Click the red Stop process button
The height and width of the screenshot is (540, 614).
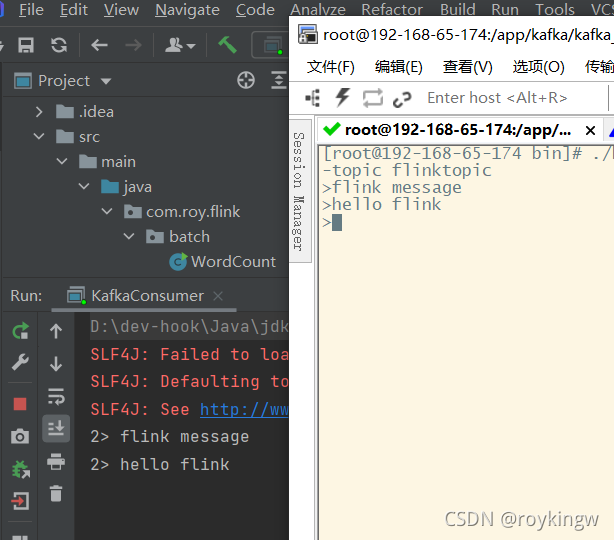[20, 404]
